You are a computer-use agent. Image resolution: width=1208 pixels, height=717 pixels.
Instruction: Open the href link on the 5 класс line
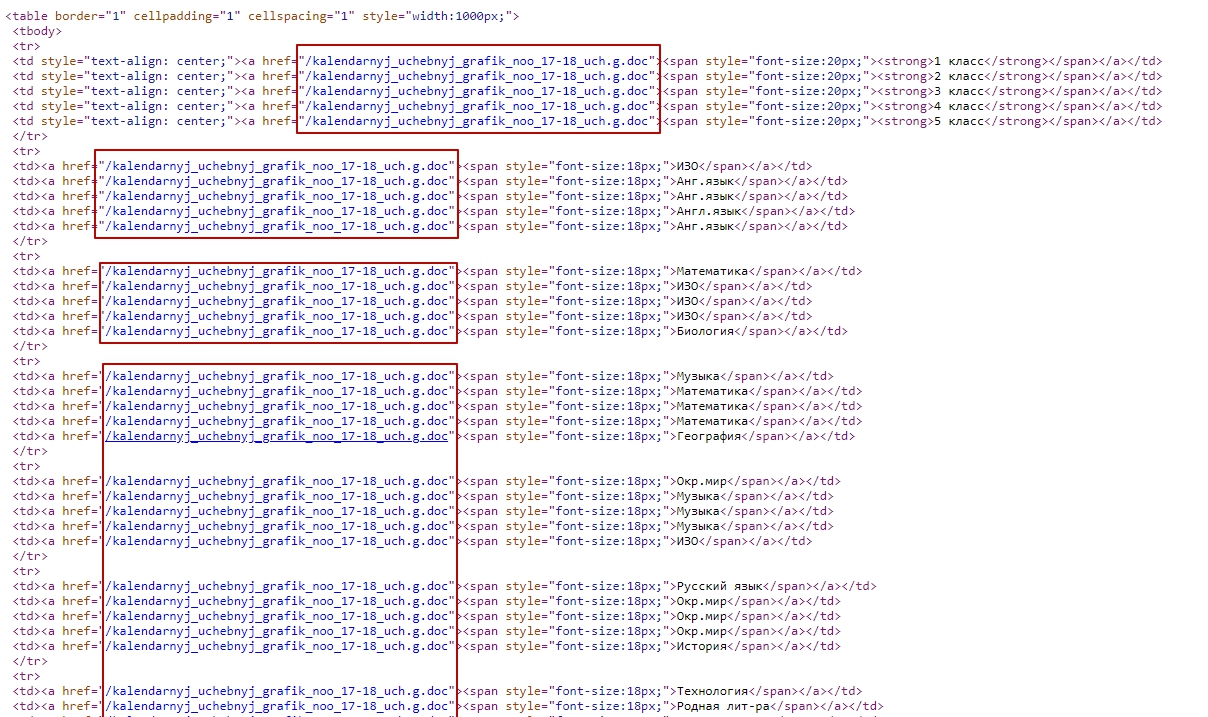pos(479,121)
